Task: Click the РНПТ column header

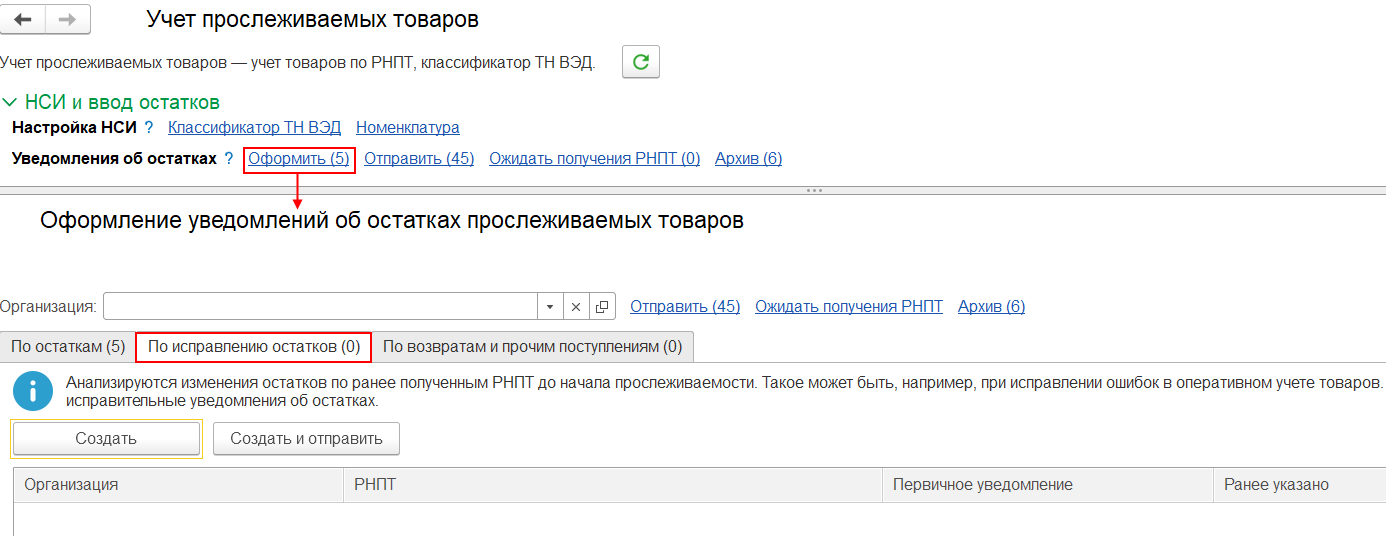Action: (612, 485)
